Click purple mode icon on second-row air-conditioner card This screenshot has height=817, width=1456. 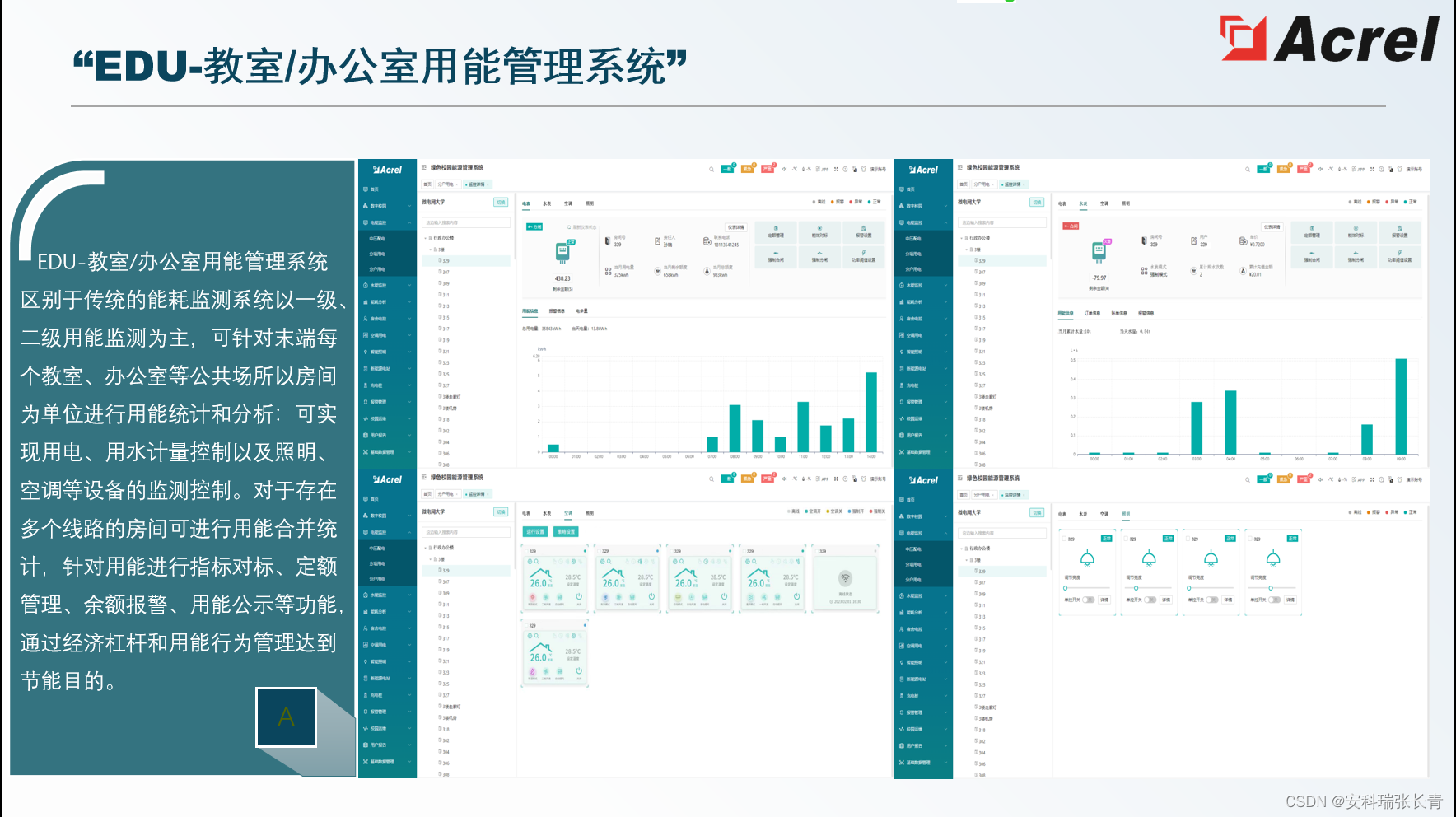click(533, 672)
